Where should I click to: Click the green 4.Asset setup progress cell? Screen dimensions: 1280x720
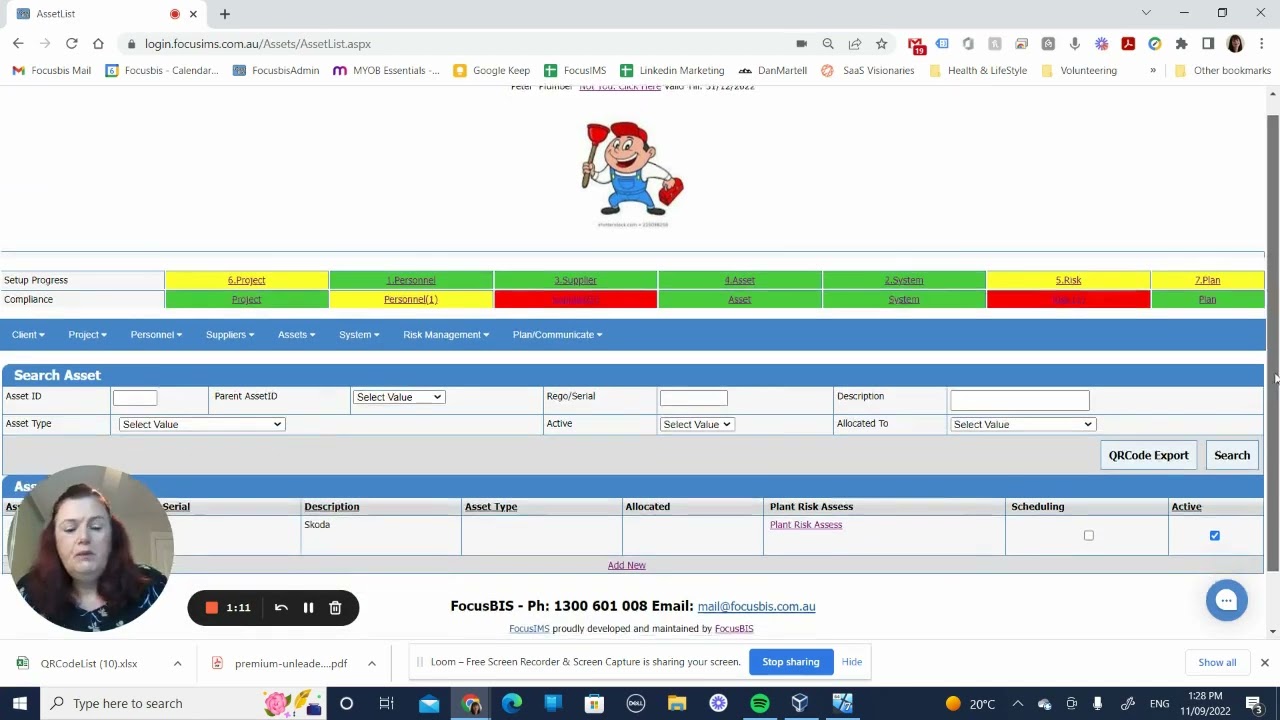(x=739, y=280)
